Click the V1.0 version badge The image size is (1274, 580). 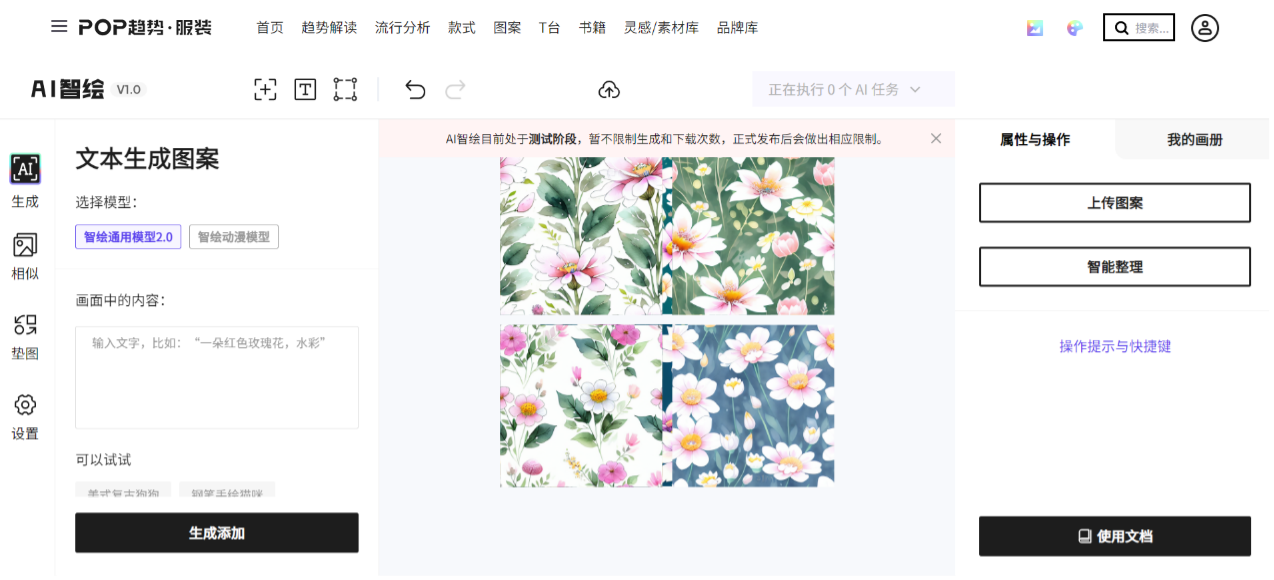click(129, 89)
